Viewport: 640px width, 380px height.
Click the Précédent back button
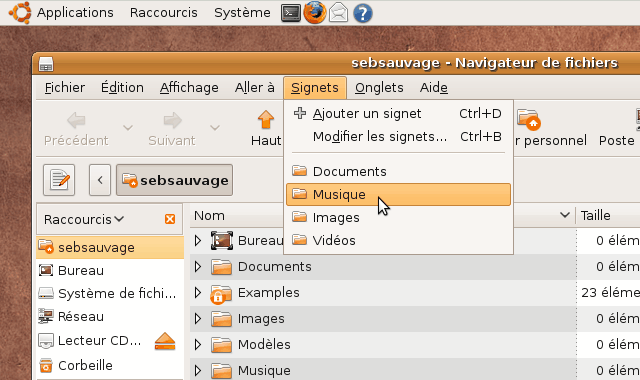pyautogui.click(x=76, y=129)
